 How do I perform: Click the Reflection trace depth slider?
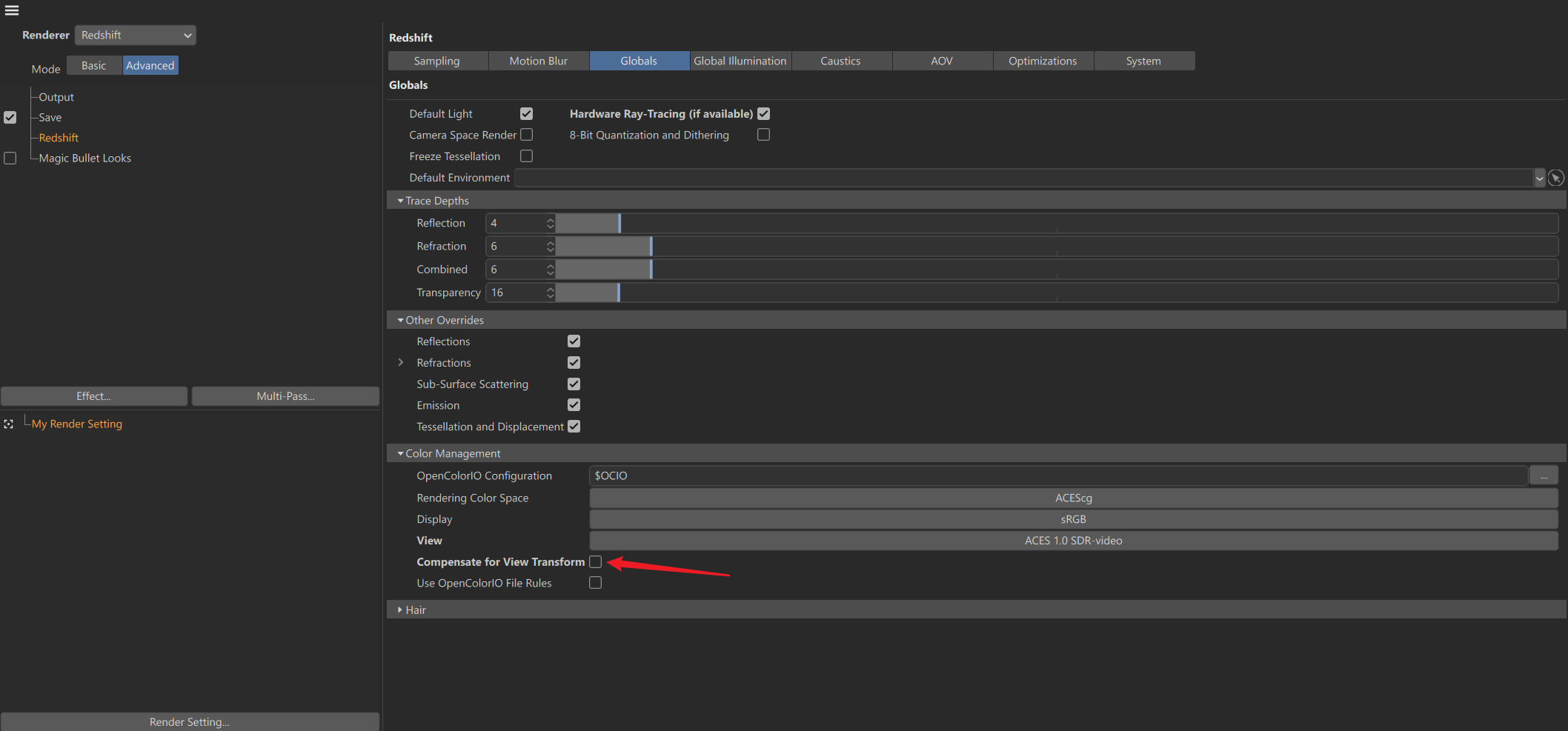click(1057, 223)
